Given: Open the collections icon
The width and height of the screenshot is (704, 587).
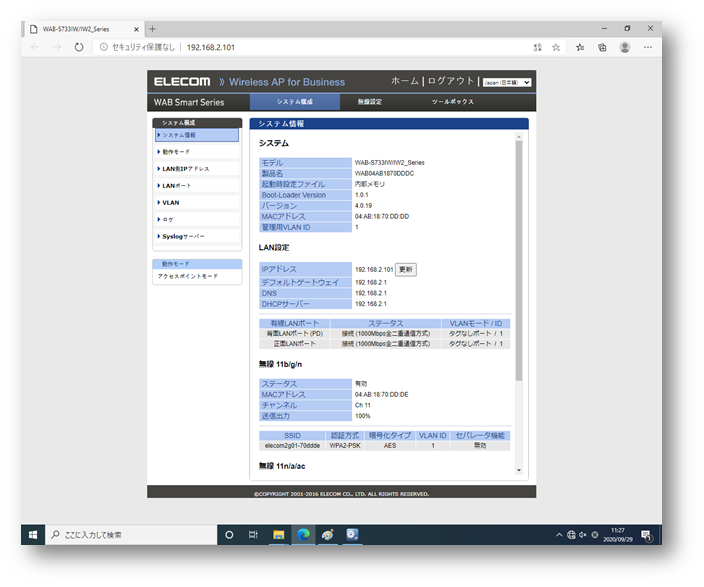Looking at the screenshot, I should click(x=602, y=47).
